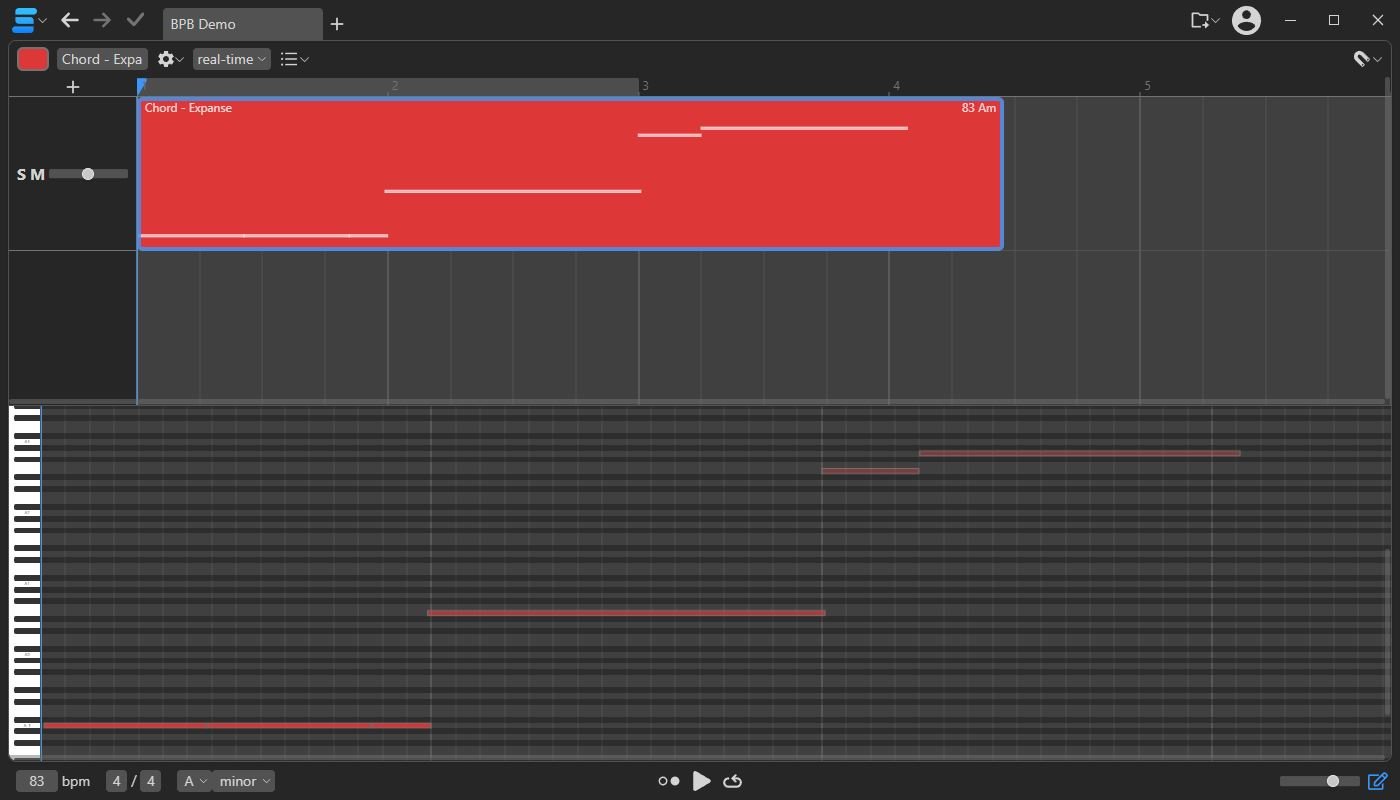Click bar 5 on the timeline ruler
This screenshot has height=800, width=1400.
1147,86
